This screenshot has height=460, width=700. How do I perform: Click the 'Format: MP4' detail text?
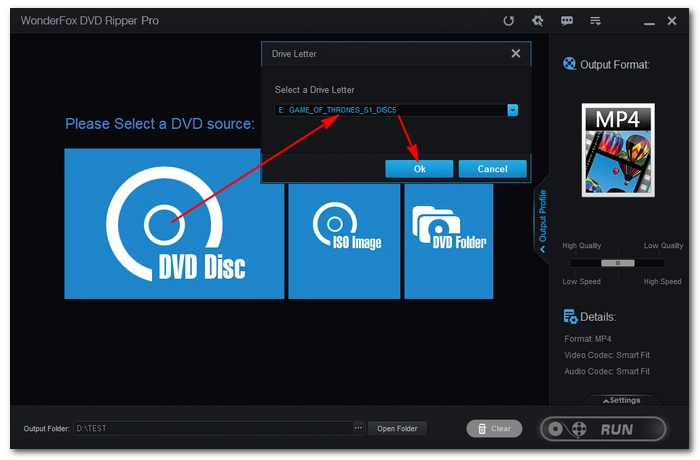(x=588, y=339)
